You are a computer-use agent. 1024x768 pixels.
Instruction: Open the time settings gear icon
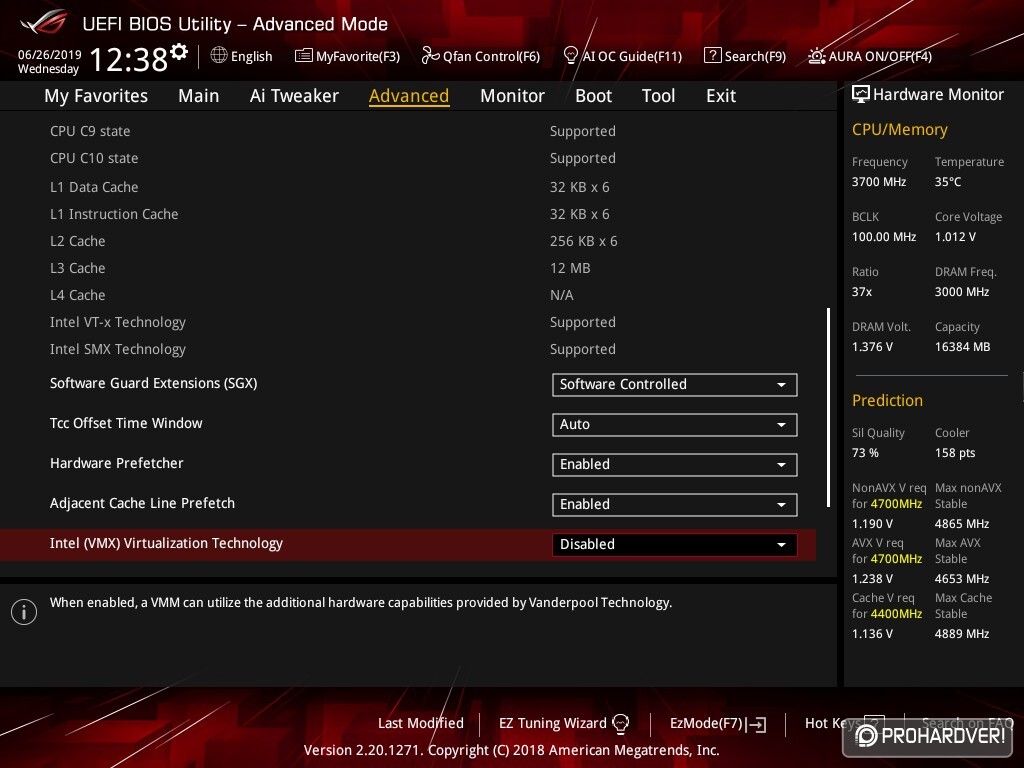click(179, 52)
